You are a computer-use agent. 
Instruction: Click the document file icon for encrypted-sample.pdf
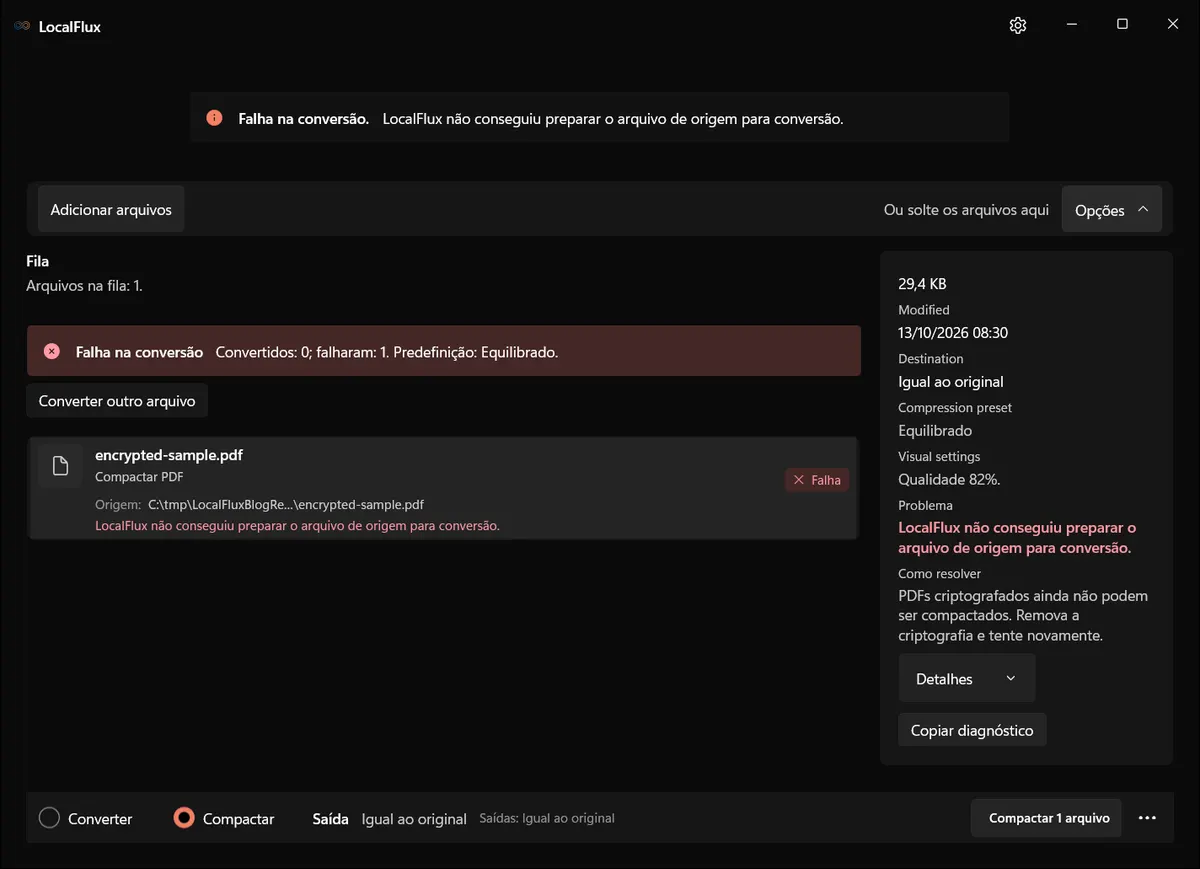(60, 466)
